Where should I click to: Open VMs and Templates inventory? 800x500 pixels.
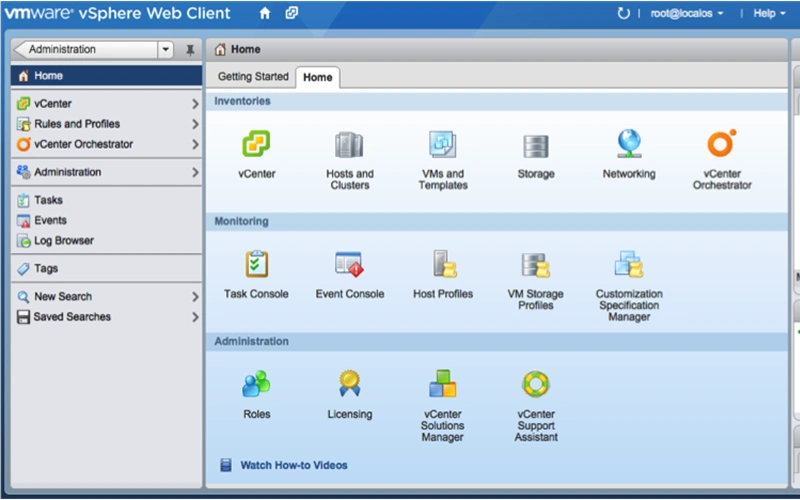[x=442, y=144]
